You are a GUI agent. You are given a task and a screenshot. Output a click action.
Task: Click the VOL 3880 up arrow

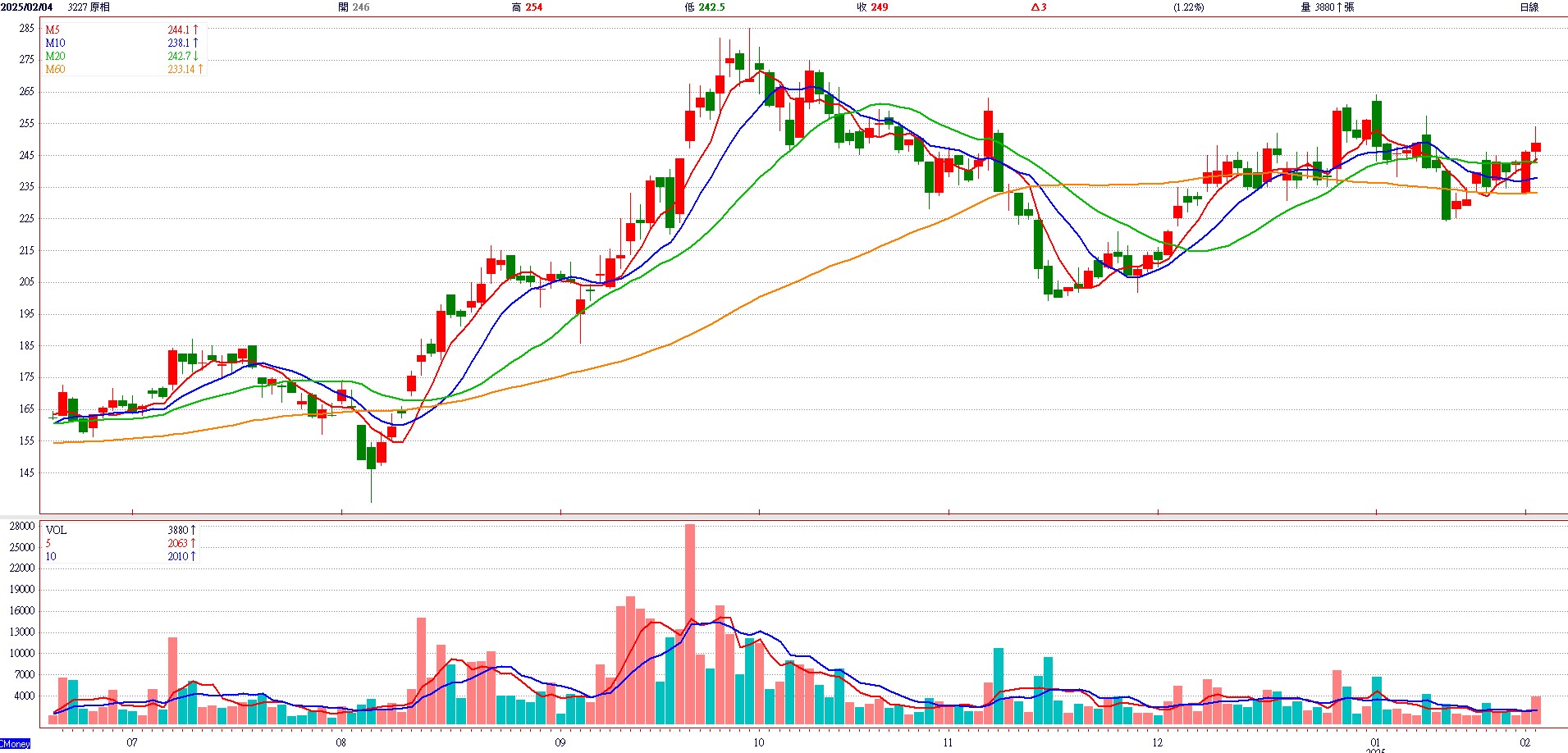point(193,530)
